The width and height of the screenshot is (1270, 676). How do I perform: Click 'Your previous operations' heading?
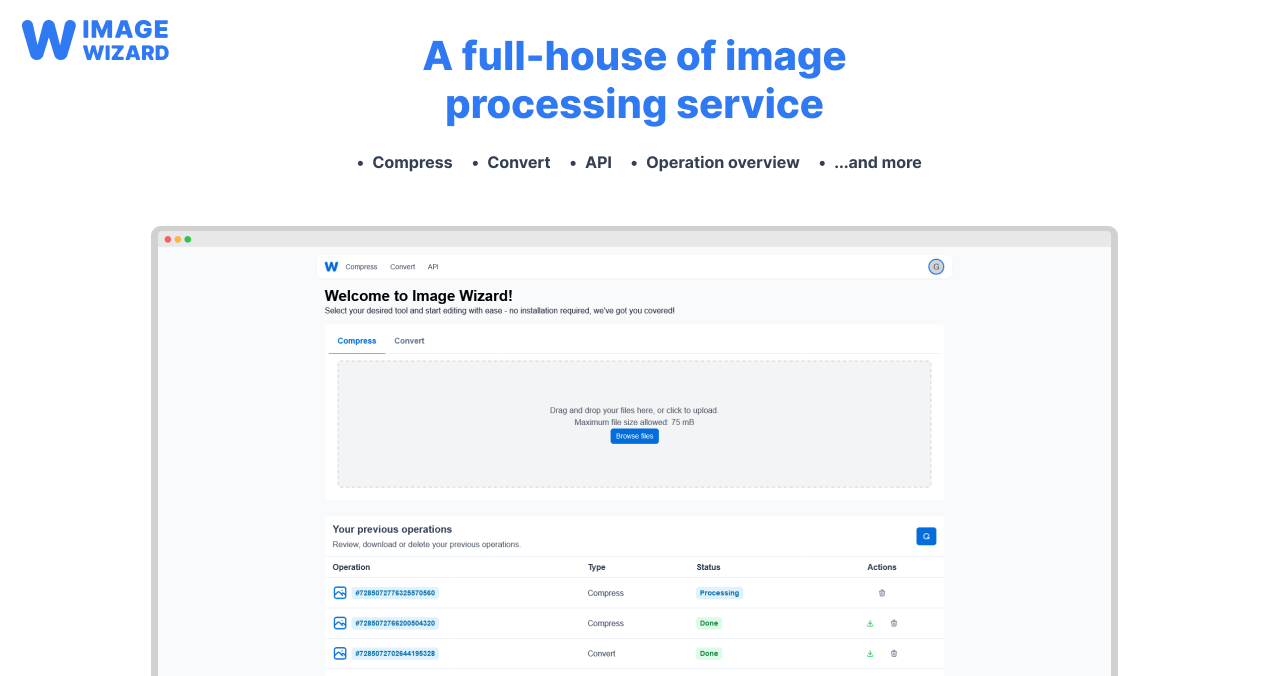(x=392, y=529)
